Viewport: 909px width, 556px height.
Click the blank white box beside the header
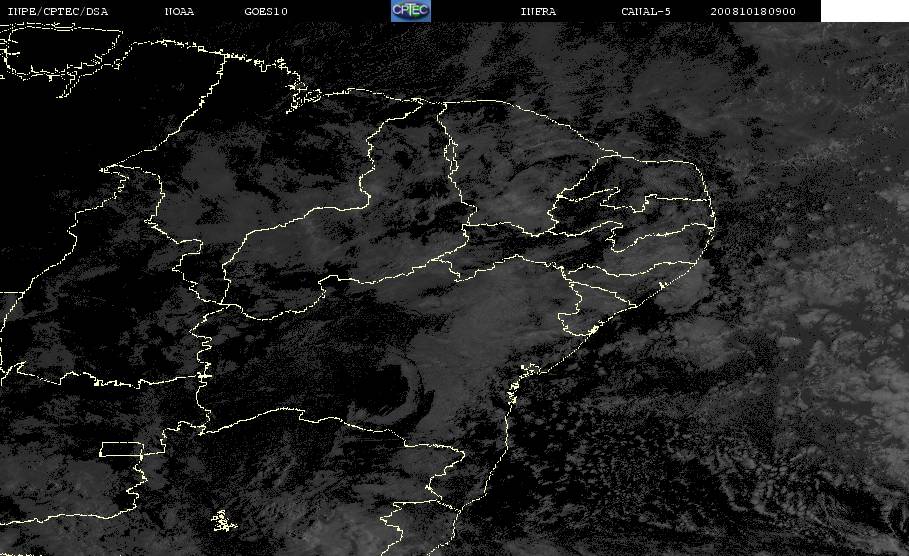[865, 11]
